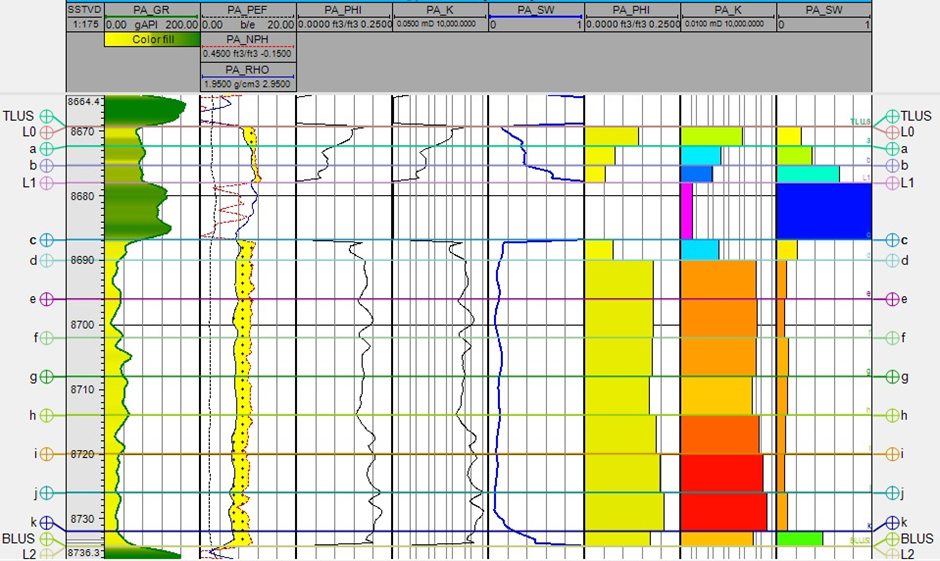Image resolution: width=940 pixels, height=561 pixels.
Task: Click the left-side L0 marker icon
Action: tap(48, 131)
